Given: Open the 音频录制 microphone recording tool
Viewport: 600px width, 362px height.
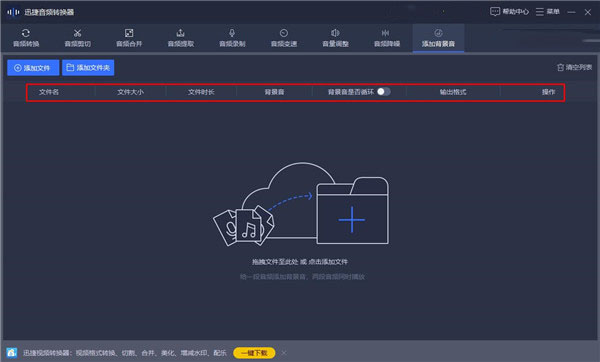Looking at the screenshot, I should (232, 38).
